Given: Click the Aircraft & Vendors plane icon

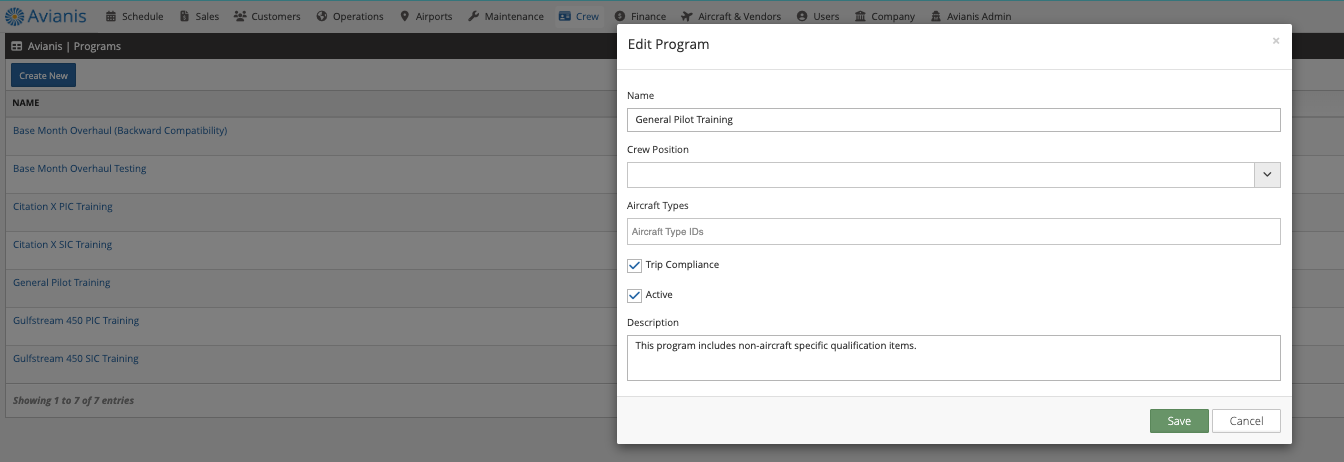Looking at the screenshot, I should 687,17.
